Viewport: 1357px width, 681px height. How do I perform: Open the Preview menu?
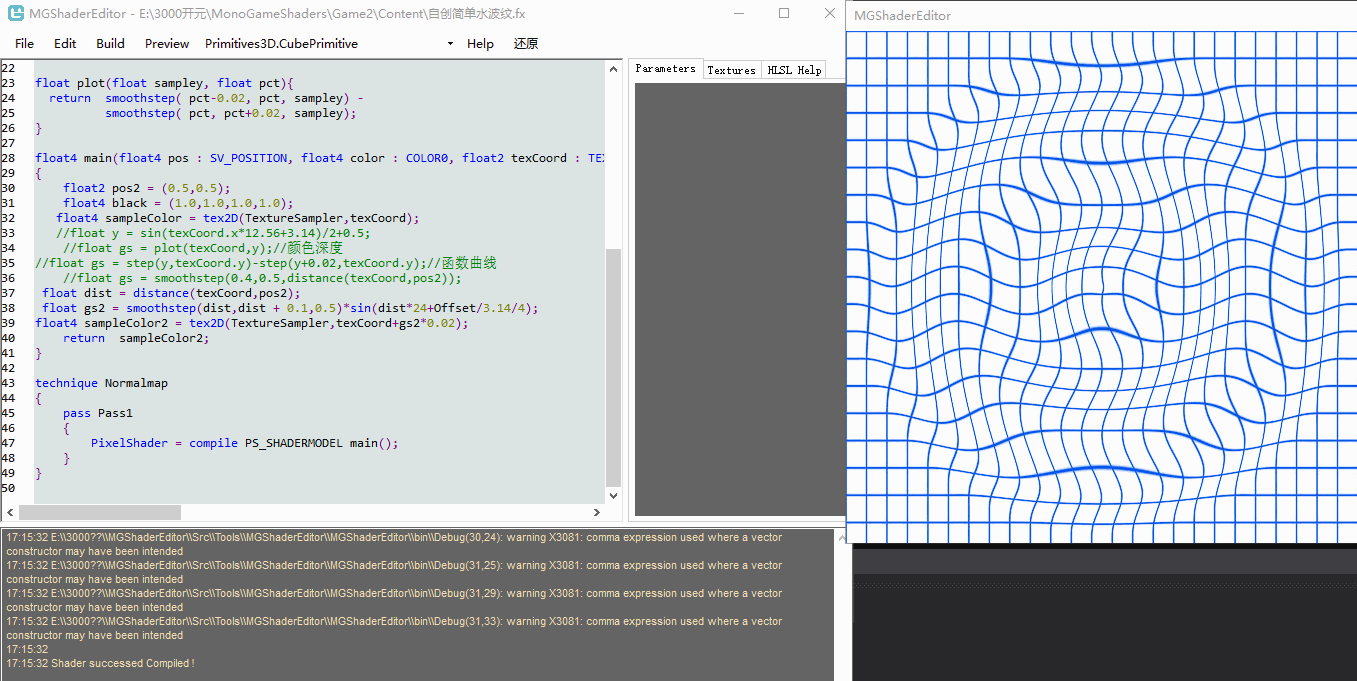(x=167, y=44)
